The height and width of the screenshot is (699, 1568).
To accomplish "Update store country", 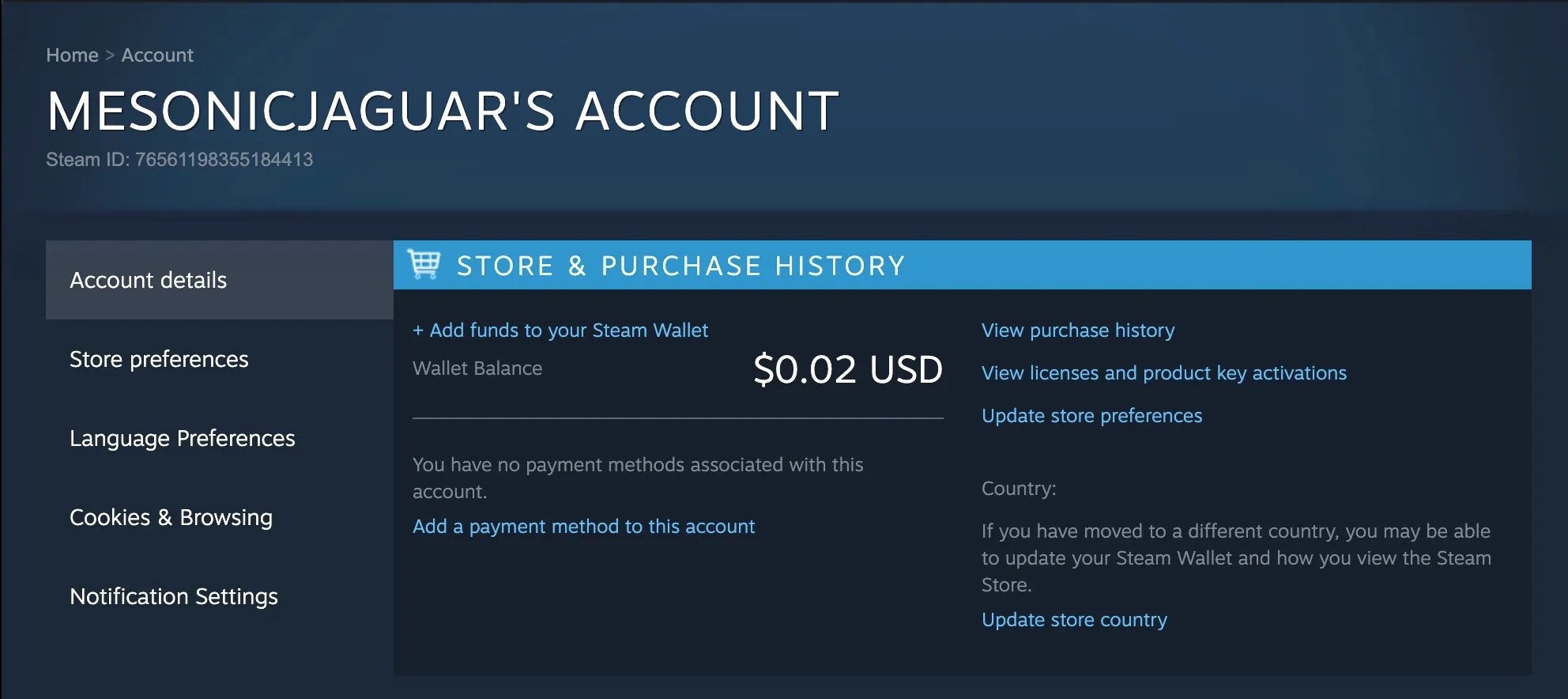I will (1073, 619).
